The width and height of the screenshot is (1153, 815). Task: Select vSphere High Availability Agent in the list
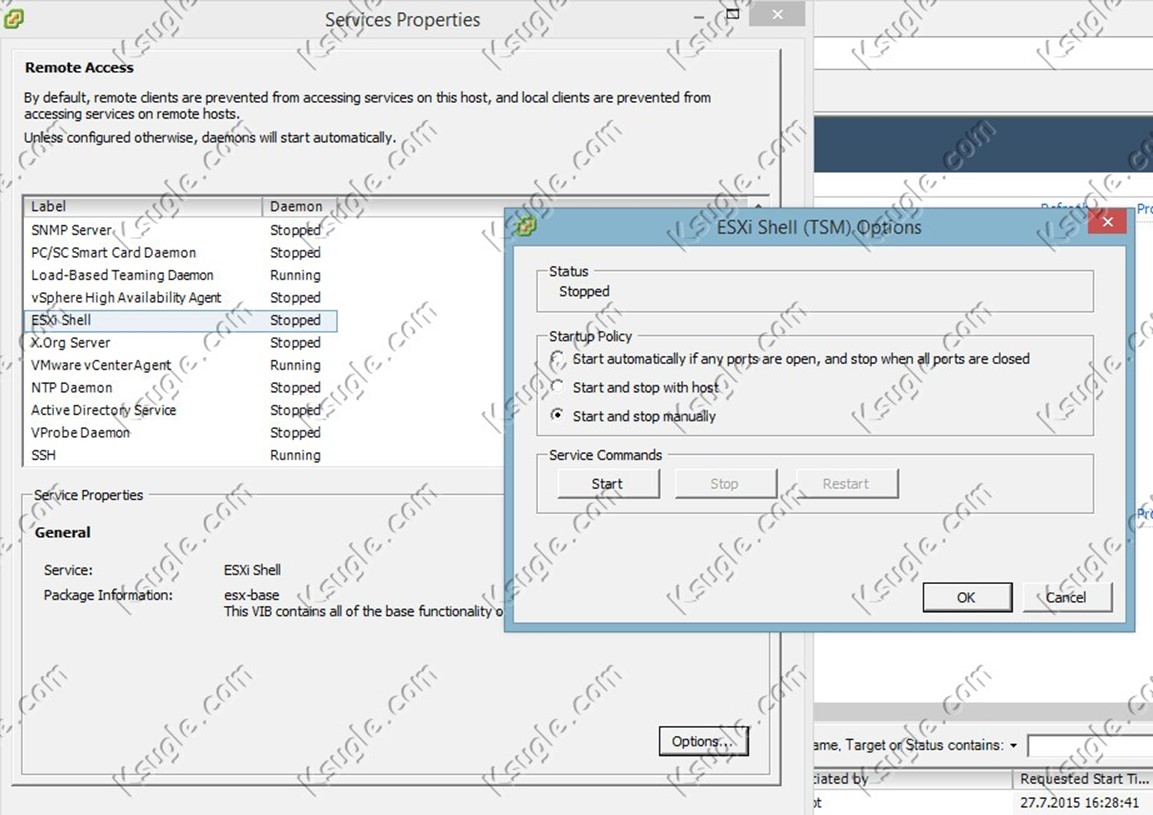180,298
